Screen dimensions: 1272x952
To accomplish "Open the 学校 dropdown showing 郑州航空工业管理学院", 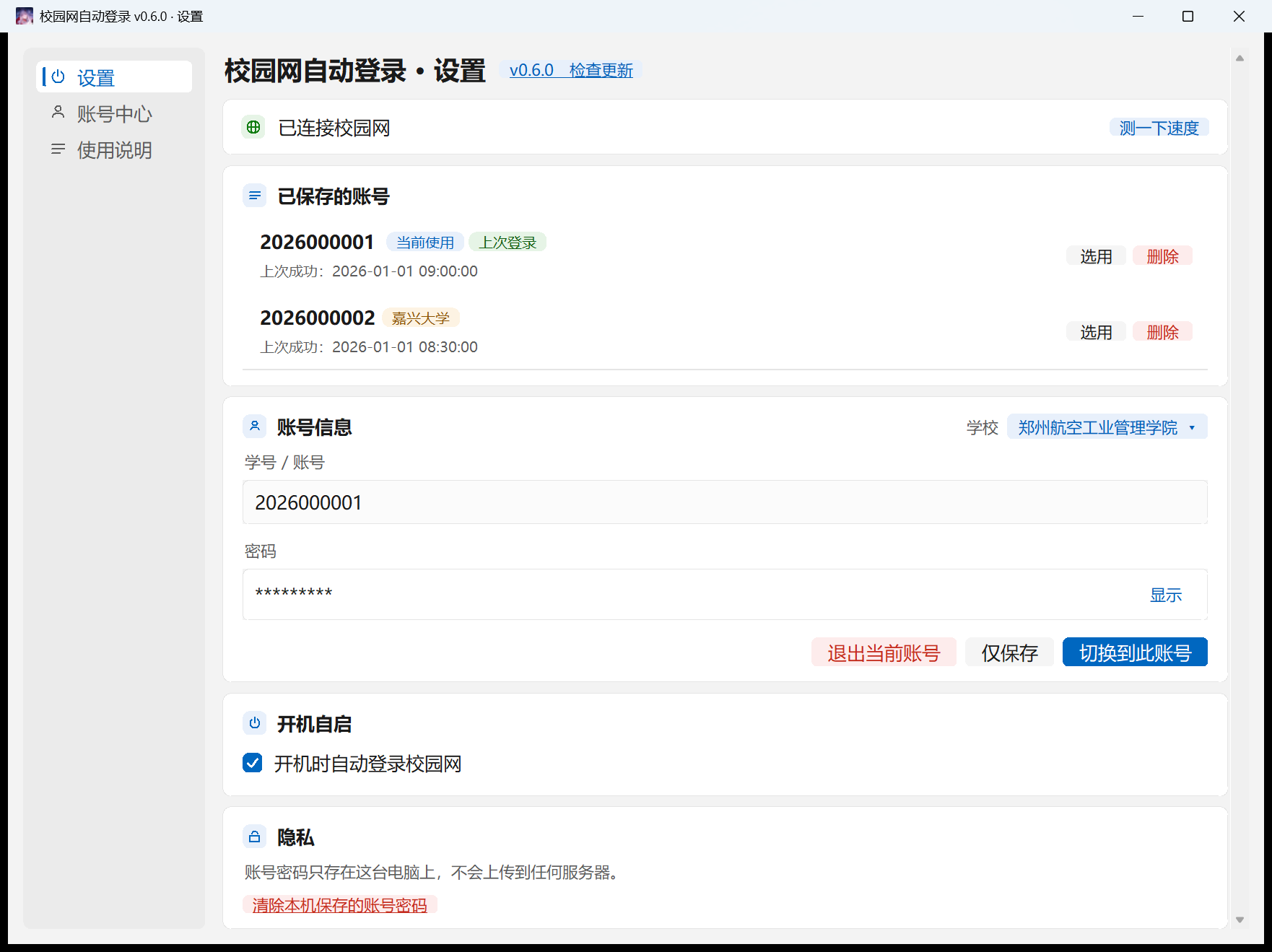I will [x=1107, y=427].
